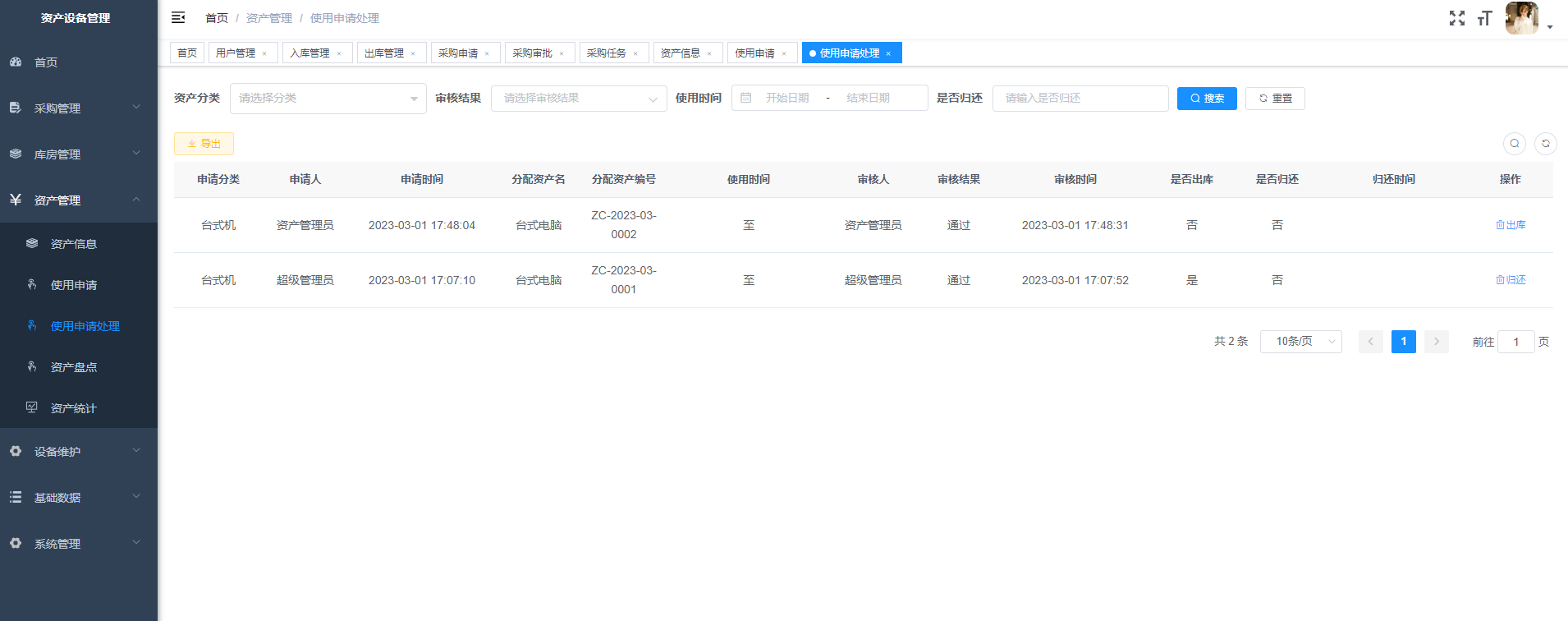Close the 用户管理 tab
Screen dimensions: 1568x621
point(264,53)
